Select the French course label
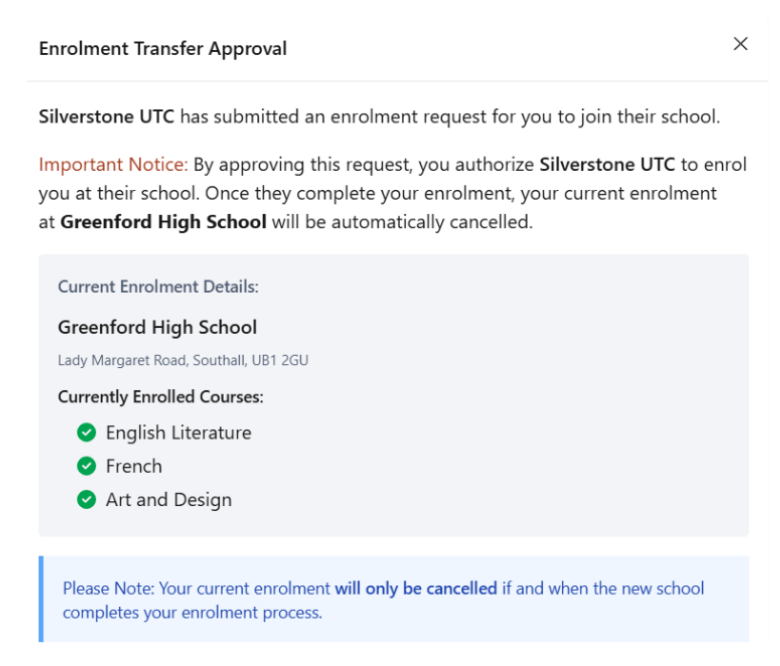Image resolution: width=780 pixels, height=666 pixels. coord(134,466)
